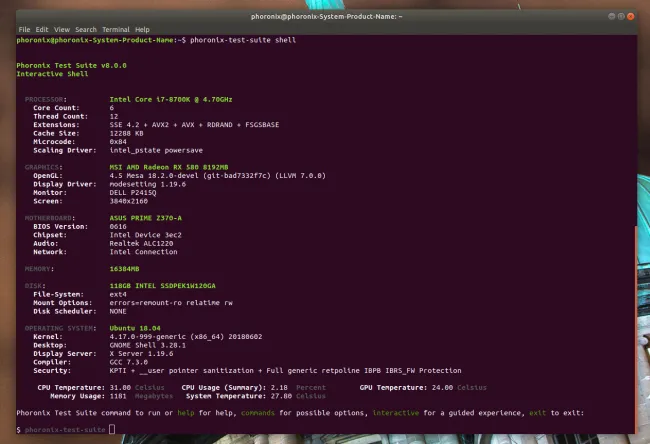
Task: Click "ASUS PRIME Z370-A" motherboard text
Action: 146,218
